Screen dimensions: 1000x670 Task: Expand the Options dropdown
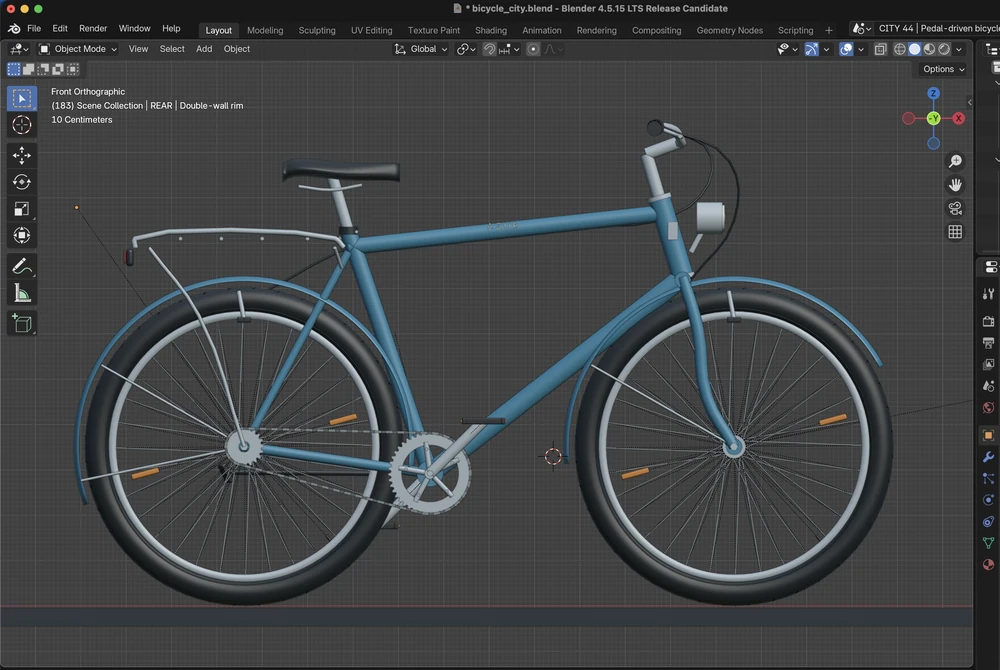pyautogui.click(x=943, y=69)
